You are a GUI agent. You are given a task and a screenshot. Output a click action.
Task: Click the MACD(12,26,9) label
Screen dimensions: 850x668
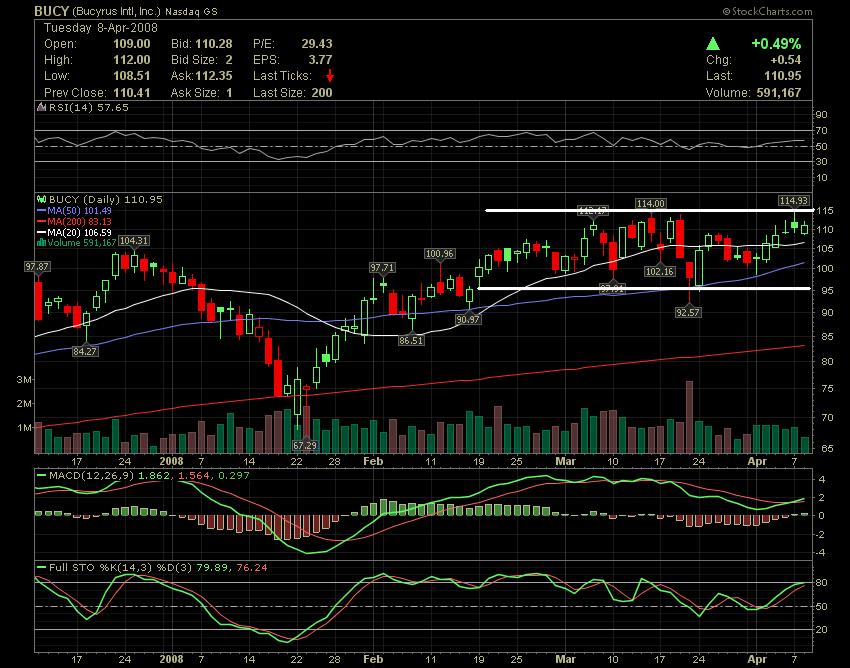pyautogui.click(x=92, y=476)
